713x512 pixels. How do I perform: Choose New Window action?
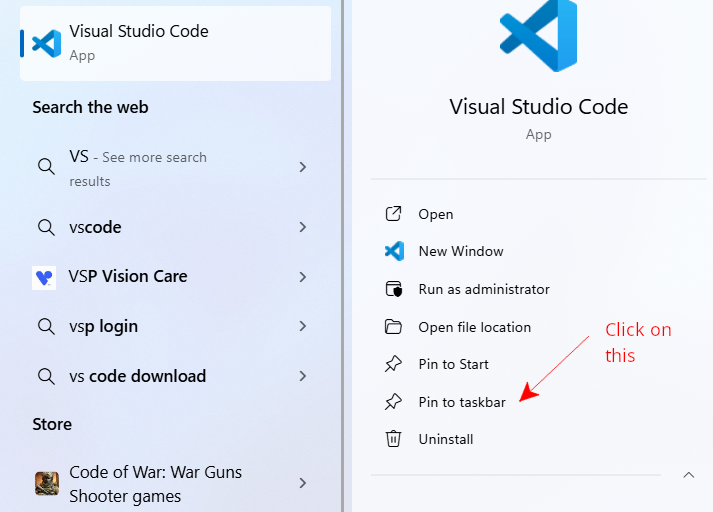point(461,251)
